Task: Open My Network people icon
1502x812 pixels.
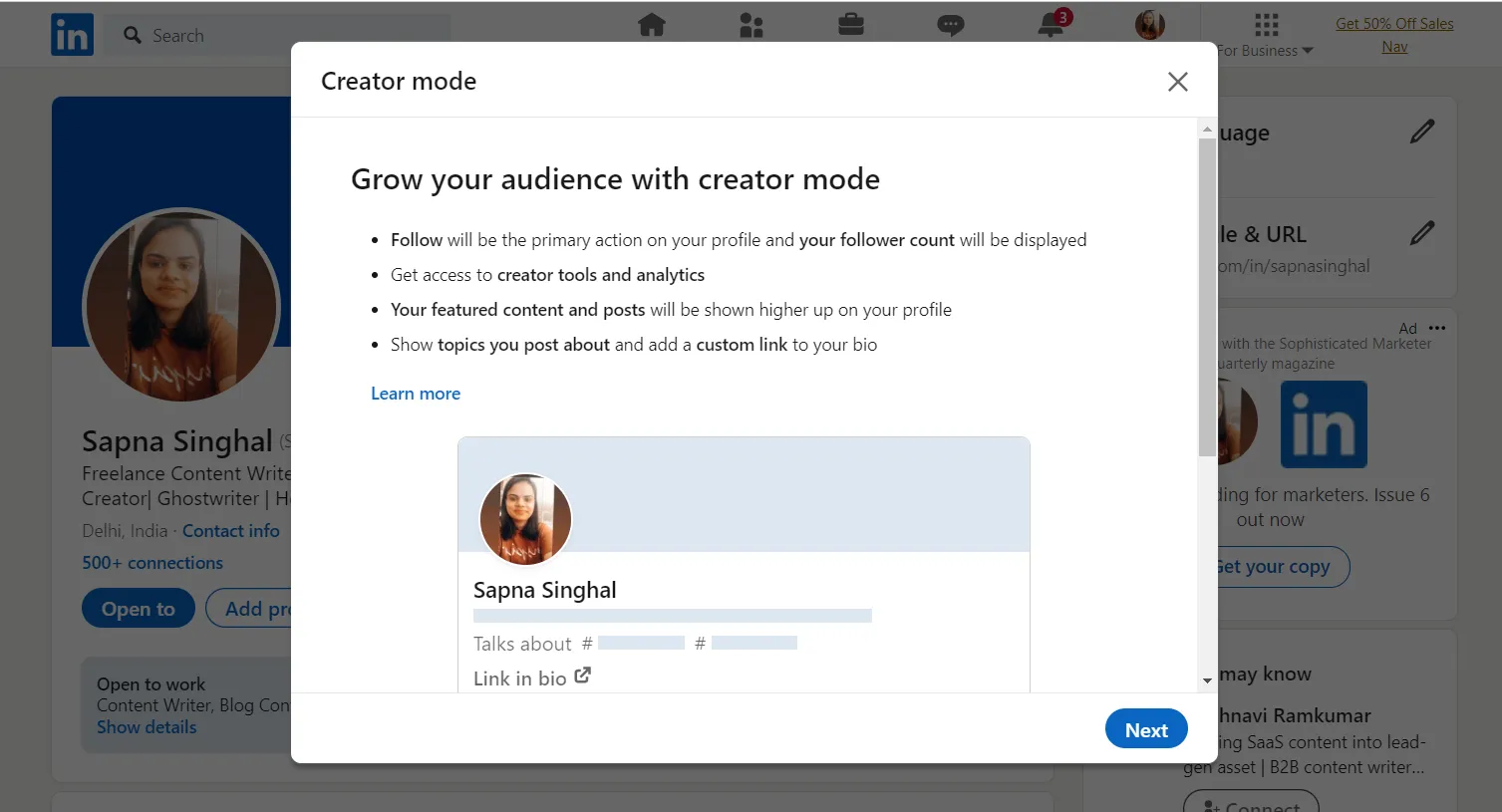Action: point(751,24)
